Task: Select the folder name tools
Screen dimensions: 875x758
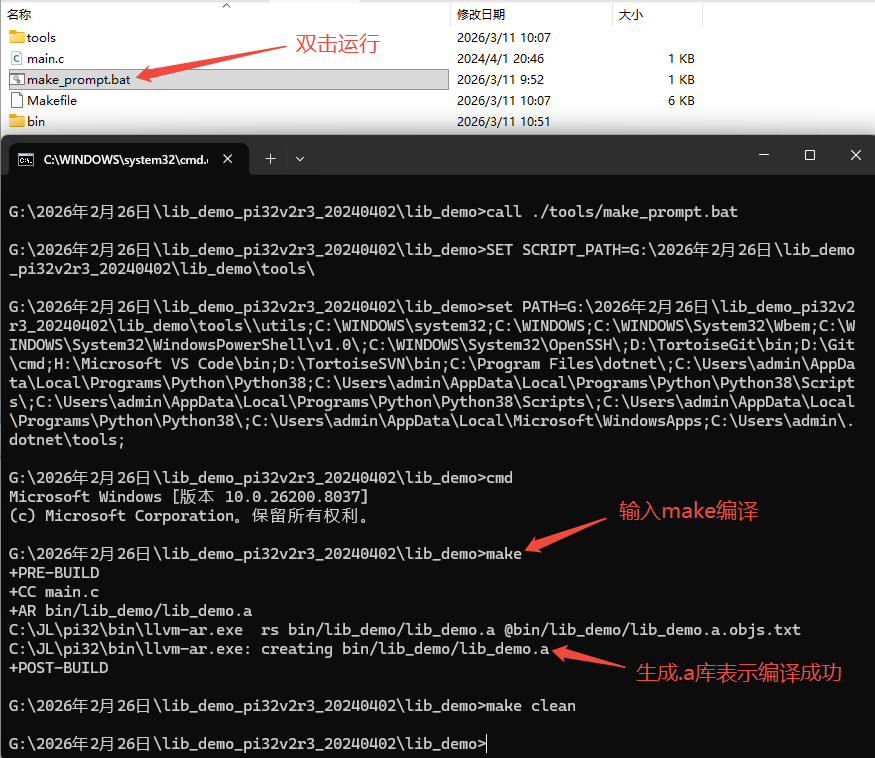Action: point(41,37)
